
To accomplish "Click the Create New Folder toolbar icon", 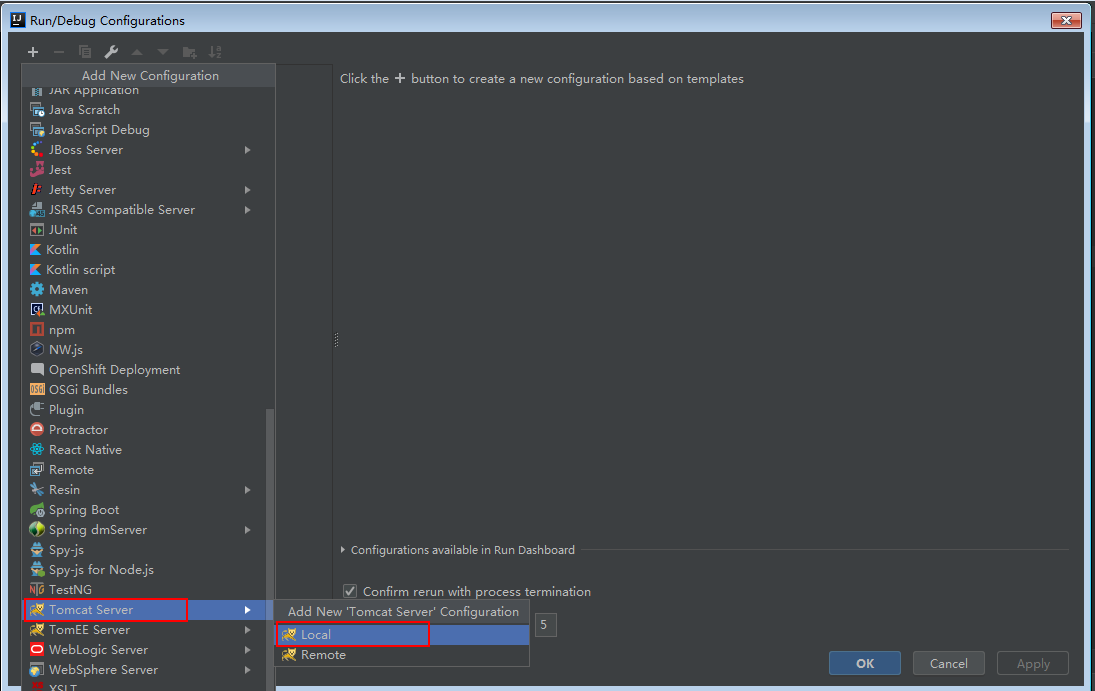I will pos(189,52).
